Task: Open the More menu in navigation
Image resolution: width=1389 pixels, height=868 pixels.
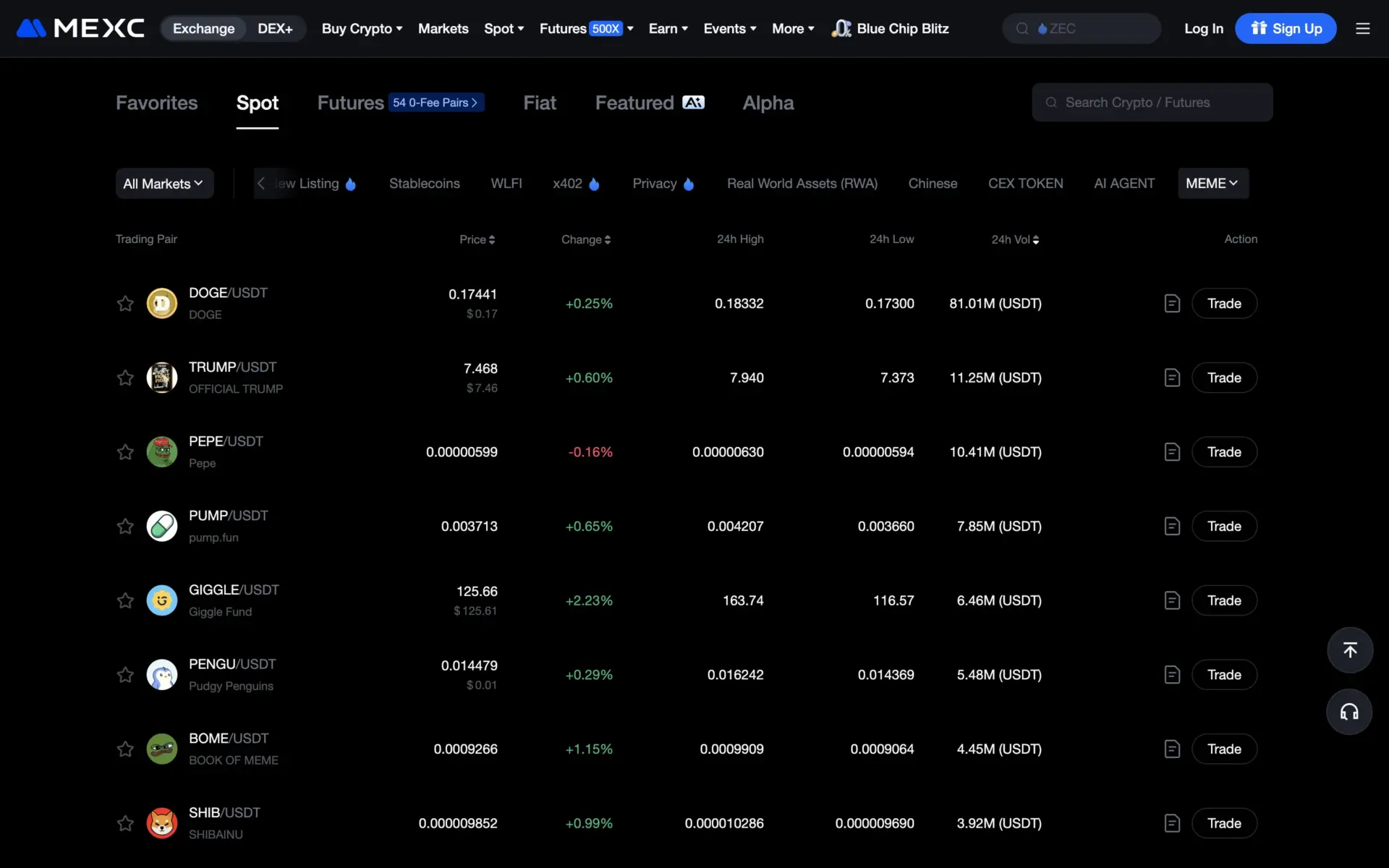Action: click(x=793, y=28)
